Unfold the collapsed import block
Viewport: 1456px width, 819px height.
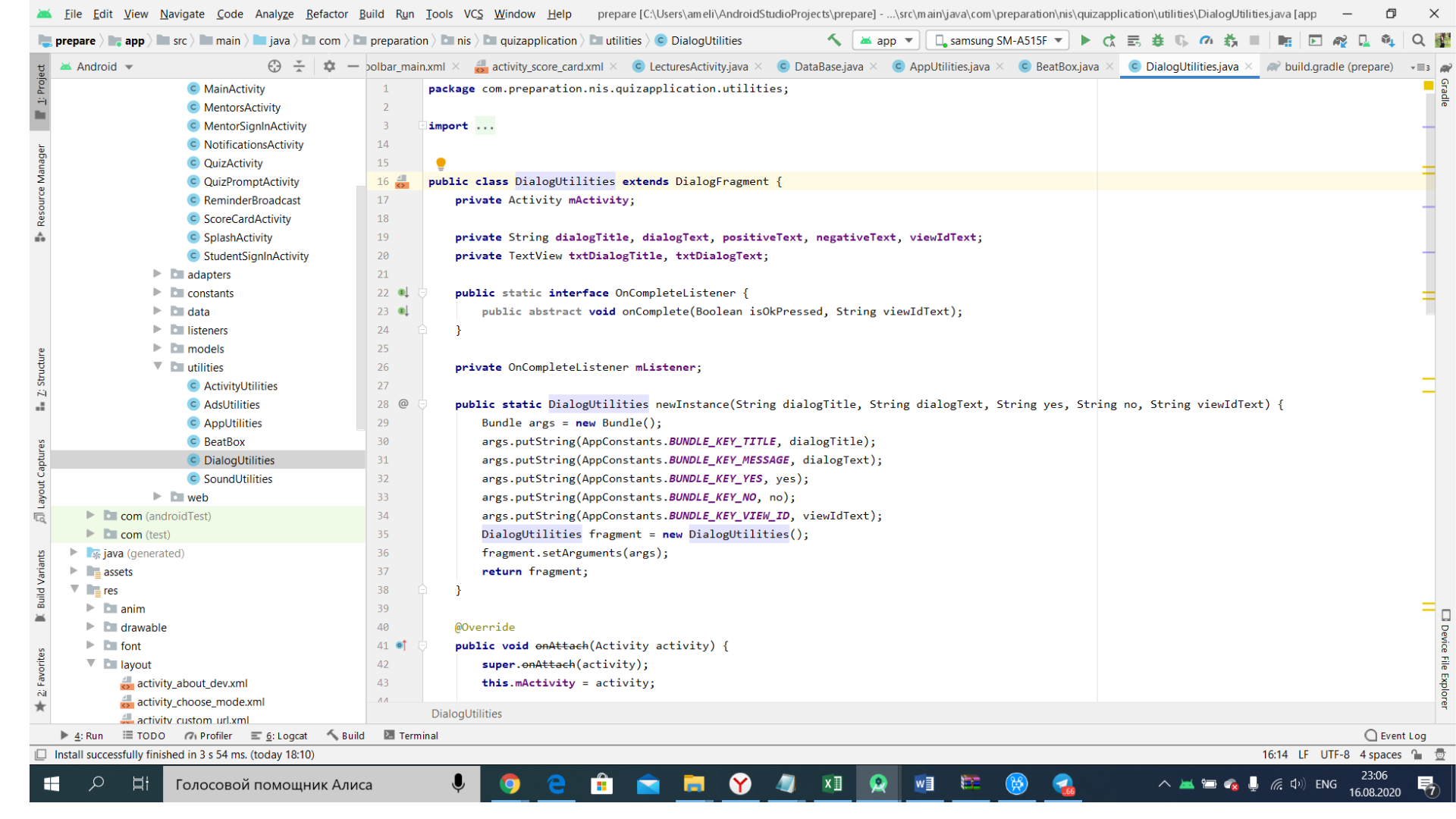click(x=422, y=126)
